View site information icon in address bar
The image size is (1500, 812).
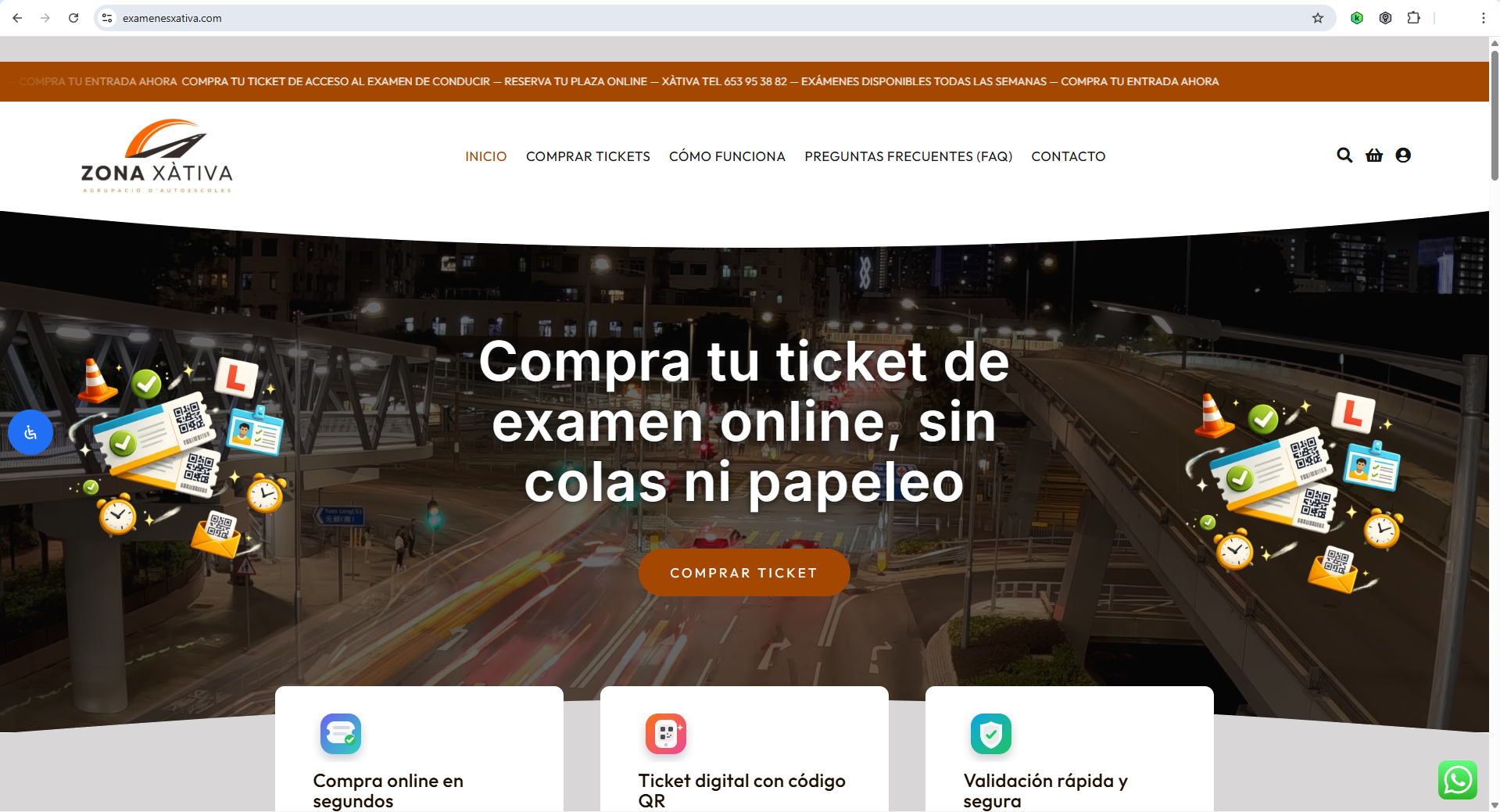(108, 18)
